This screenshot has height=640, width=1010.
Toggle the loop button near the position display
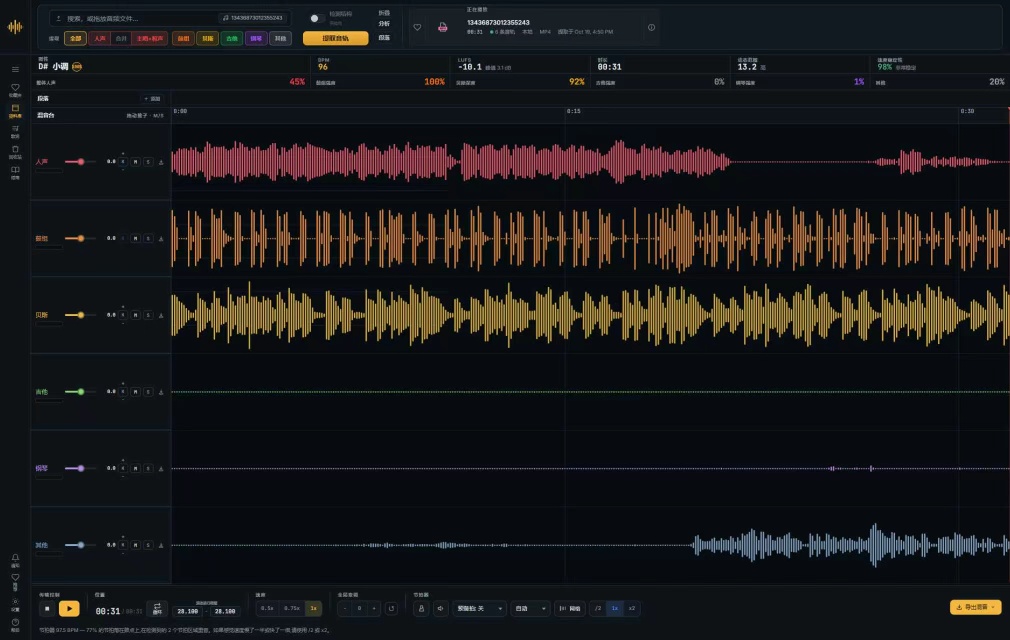(157, 608)
